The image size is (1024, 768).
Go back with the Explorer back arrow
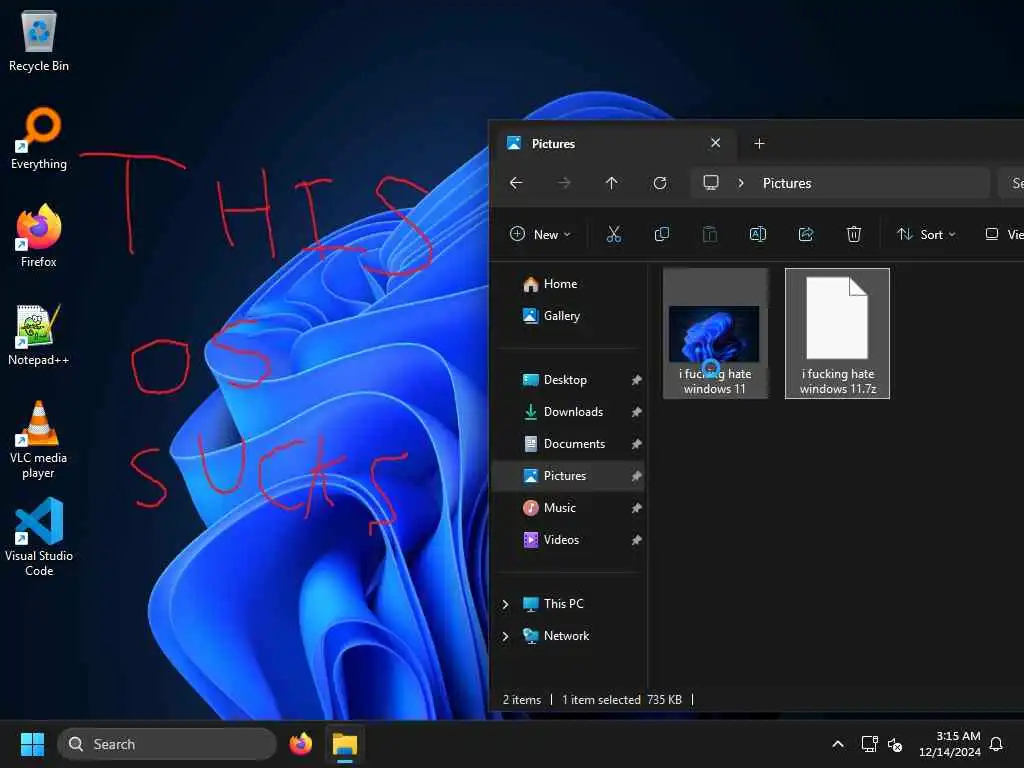pos(516,183)
